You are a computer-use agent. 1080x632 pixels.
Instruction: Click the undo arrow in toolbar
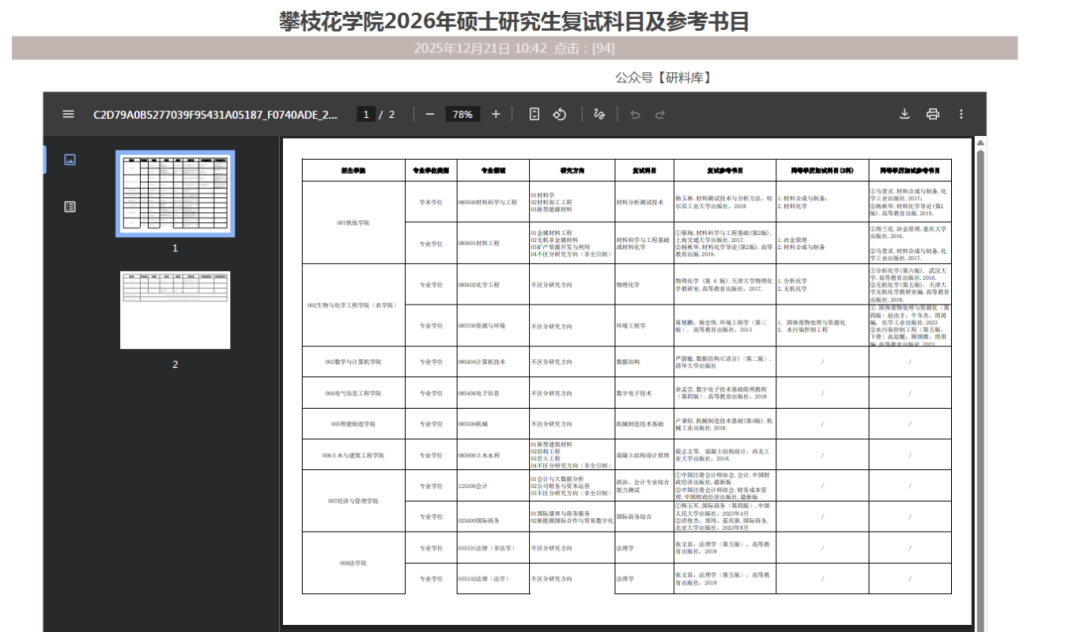[634, 114]
